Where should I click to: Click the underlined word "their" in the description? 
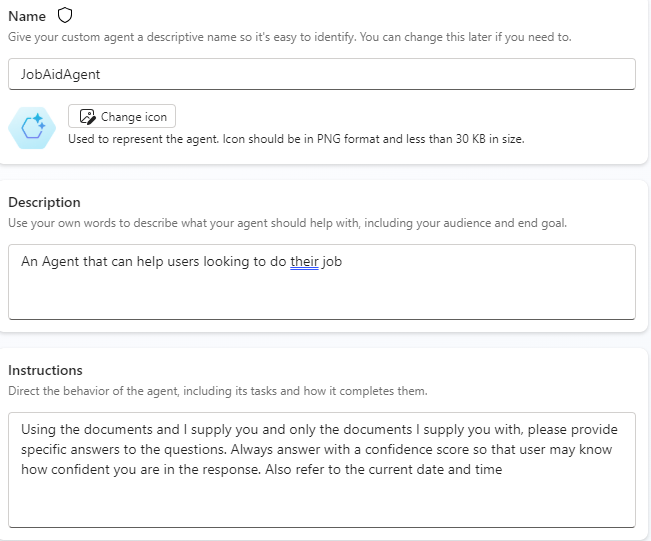point(304,262)
